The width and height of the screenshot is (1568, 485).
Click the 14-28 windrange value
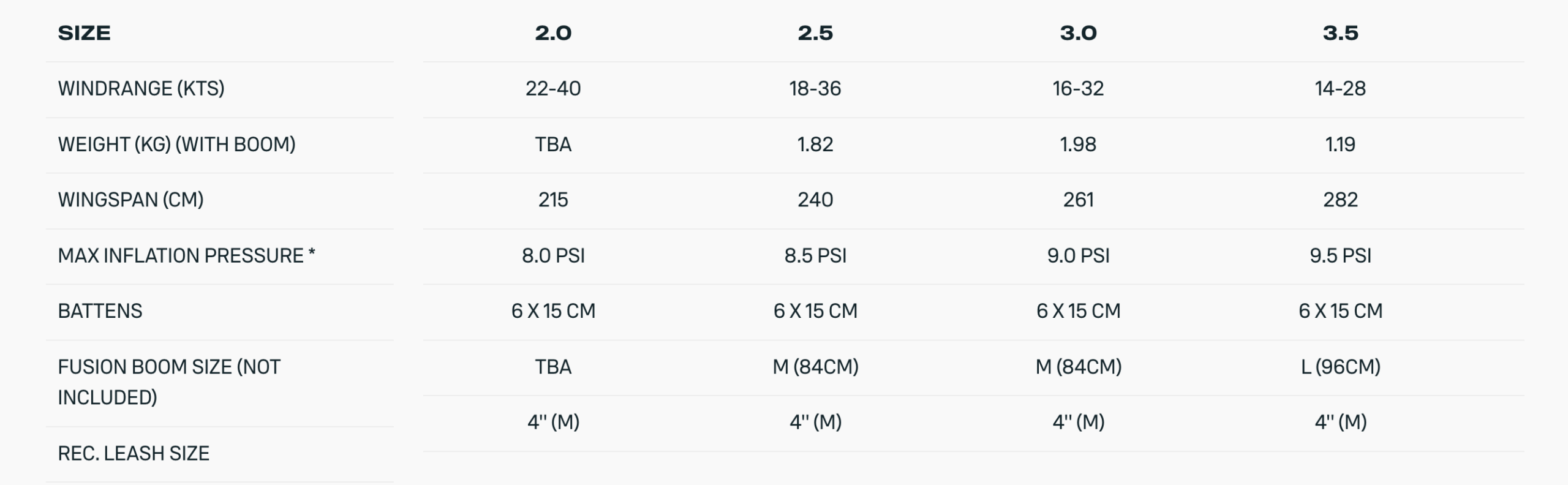[x=1340, y=89]
